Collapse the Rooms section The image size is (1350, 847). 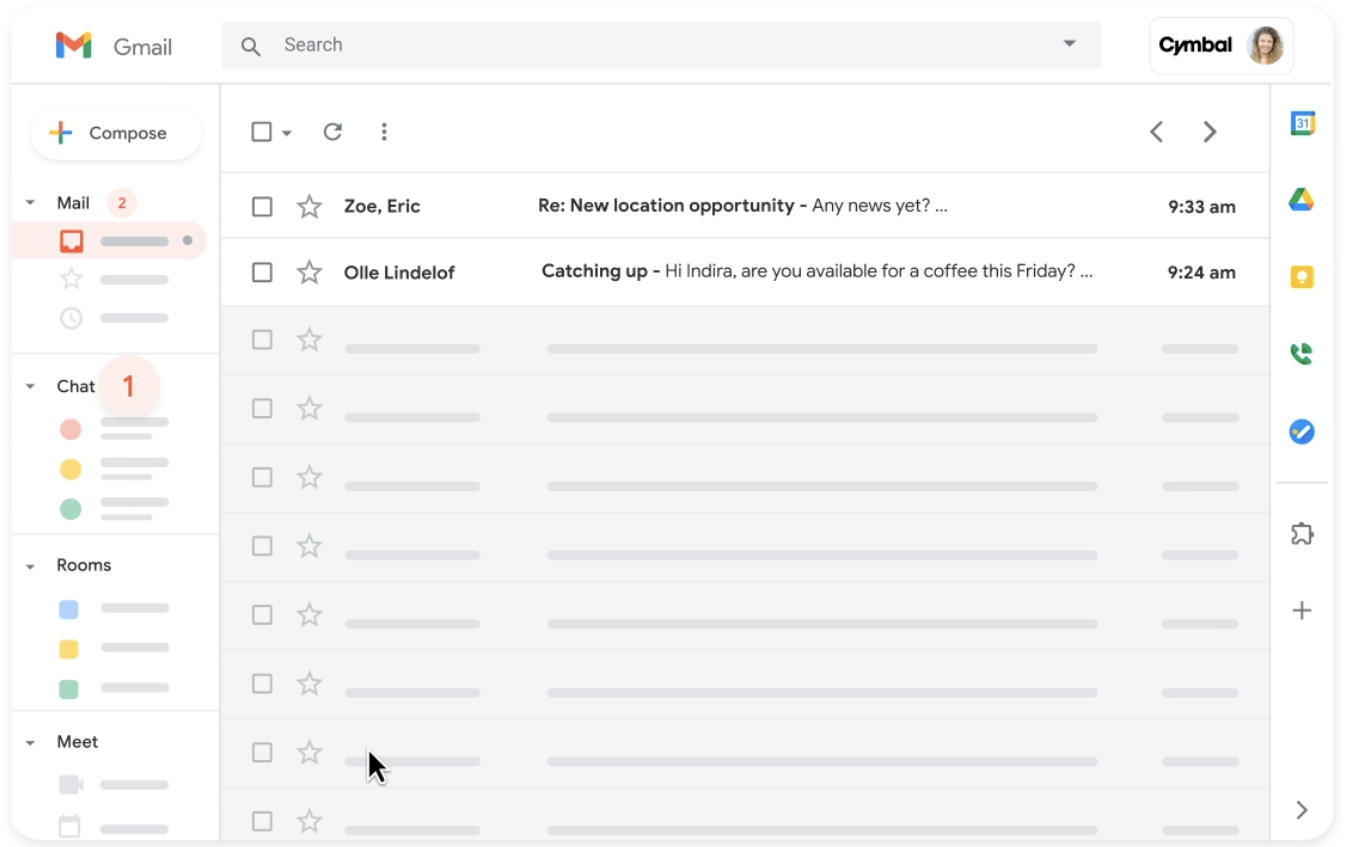(29, 564)
